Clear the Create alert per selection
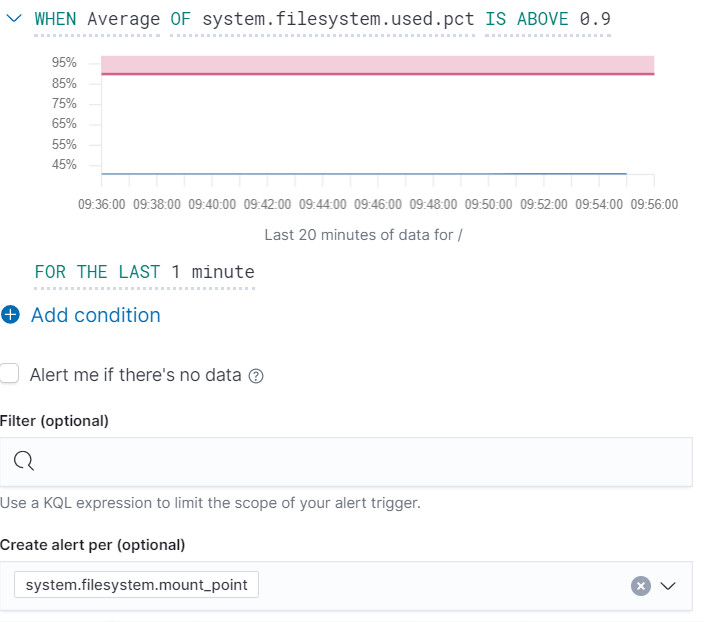Screen dimensions: 704x622 pyautogui.click(x=641, y=586)
